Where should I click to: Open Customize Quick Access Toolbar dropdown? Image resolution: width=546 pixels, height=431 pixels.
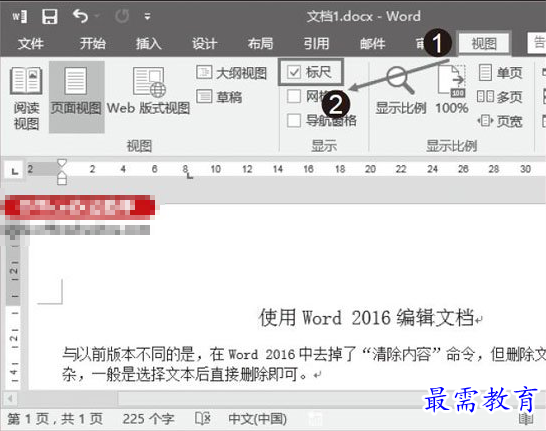[x=147, y=16]
